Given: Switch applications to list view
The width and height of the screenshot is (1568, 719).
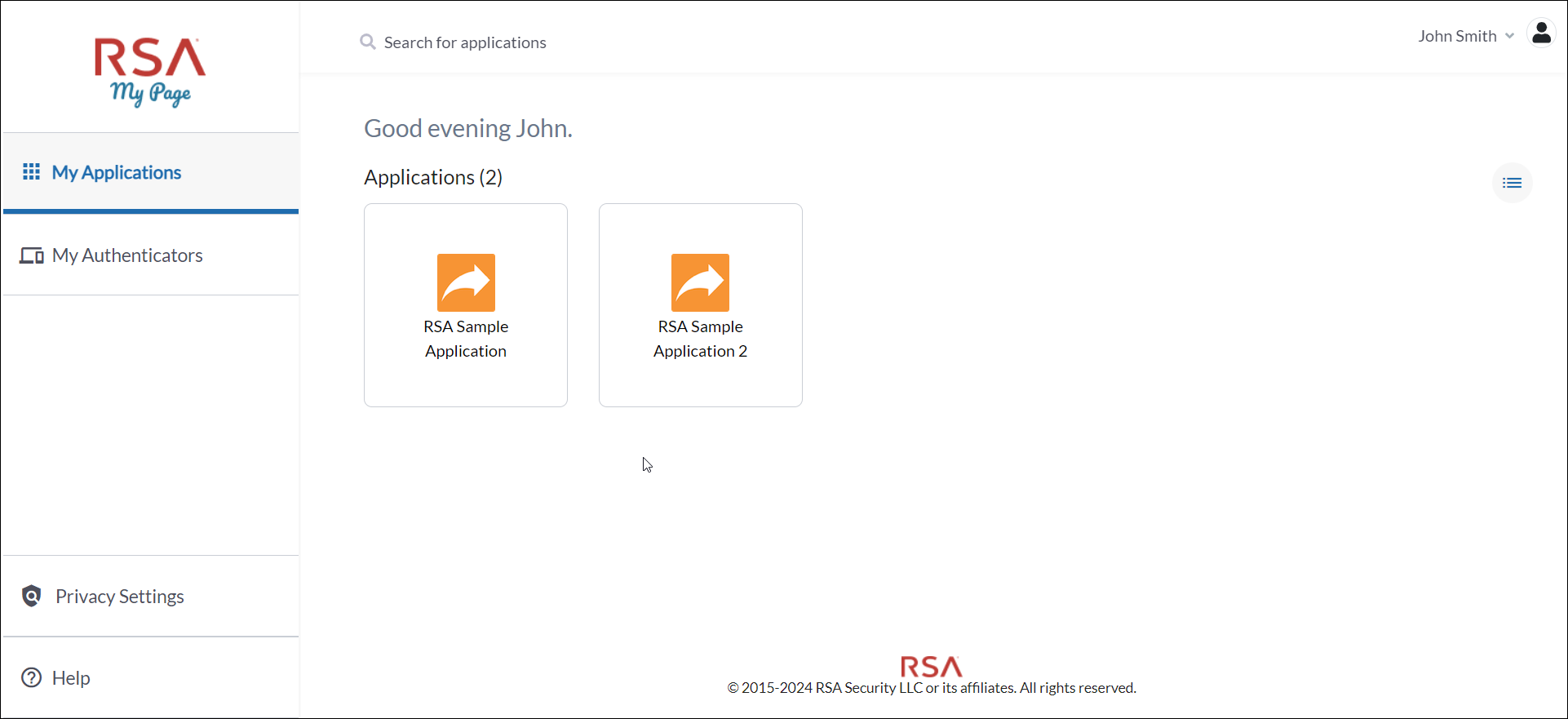Looking at the screenshot, I should (1512, 183).
